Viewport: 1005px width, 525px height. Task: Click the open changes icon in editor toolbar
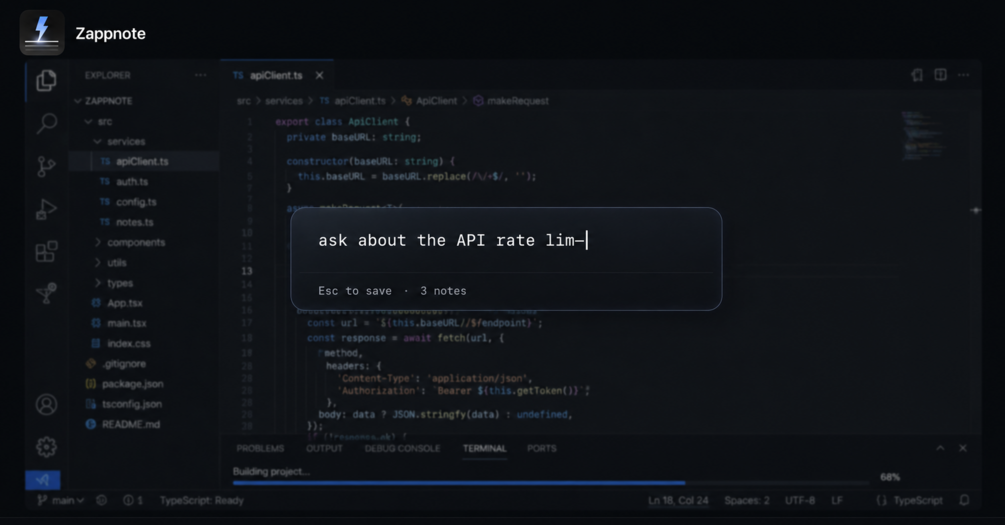coord(917,75)
